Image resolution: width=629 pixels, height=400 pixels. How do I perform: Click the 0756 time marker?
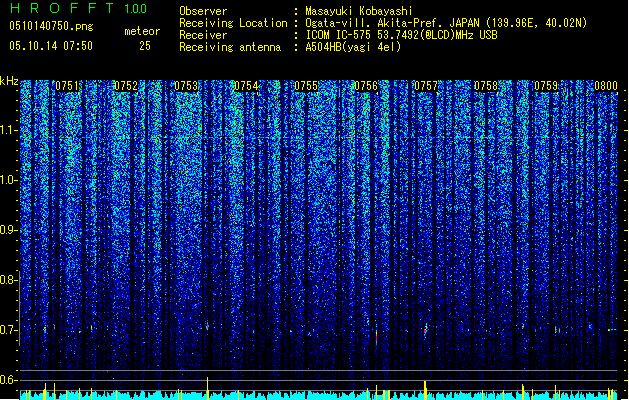click(366, 86)
